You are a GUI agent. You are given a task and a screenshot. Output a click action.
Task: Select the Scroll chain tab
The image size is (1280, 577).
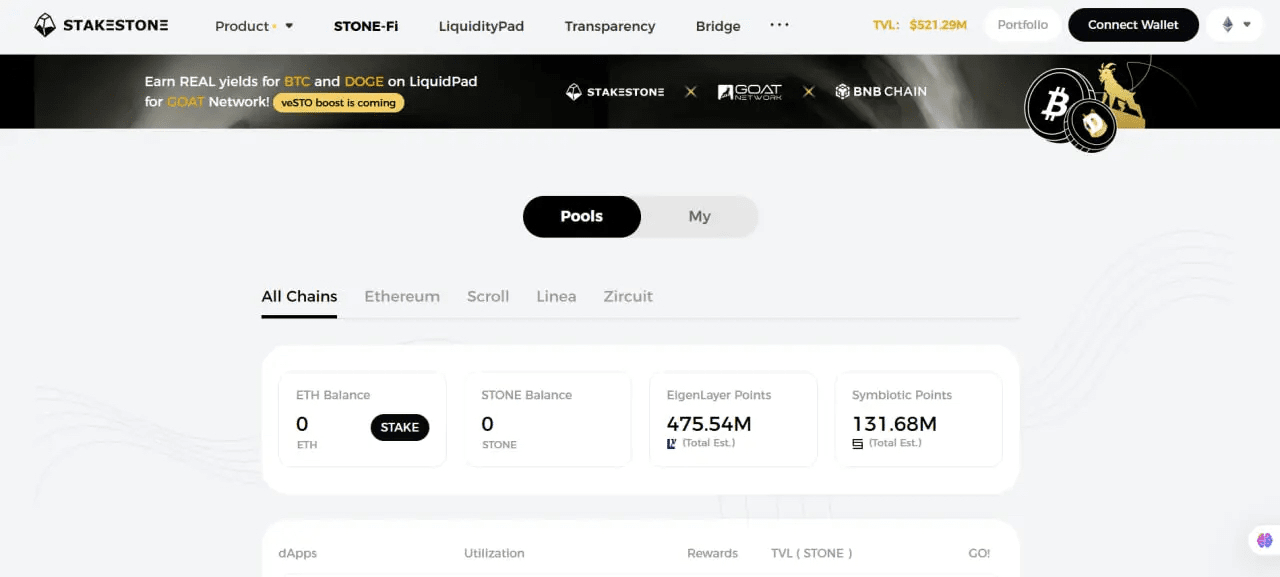pos(488,296)
